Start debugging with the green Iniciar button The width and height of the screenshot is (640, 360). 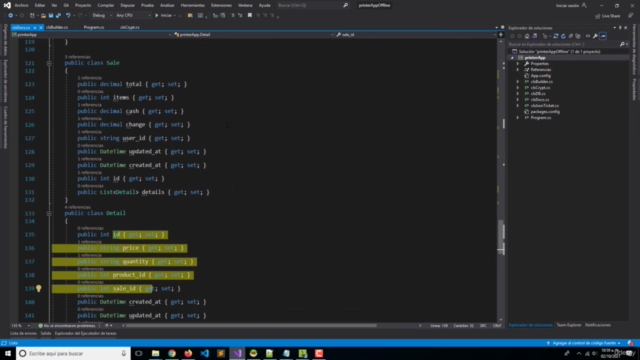(163, 16)
